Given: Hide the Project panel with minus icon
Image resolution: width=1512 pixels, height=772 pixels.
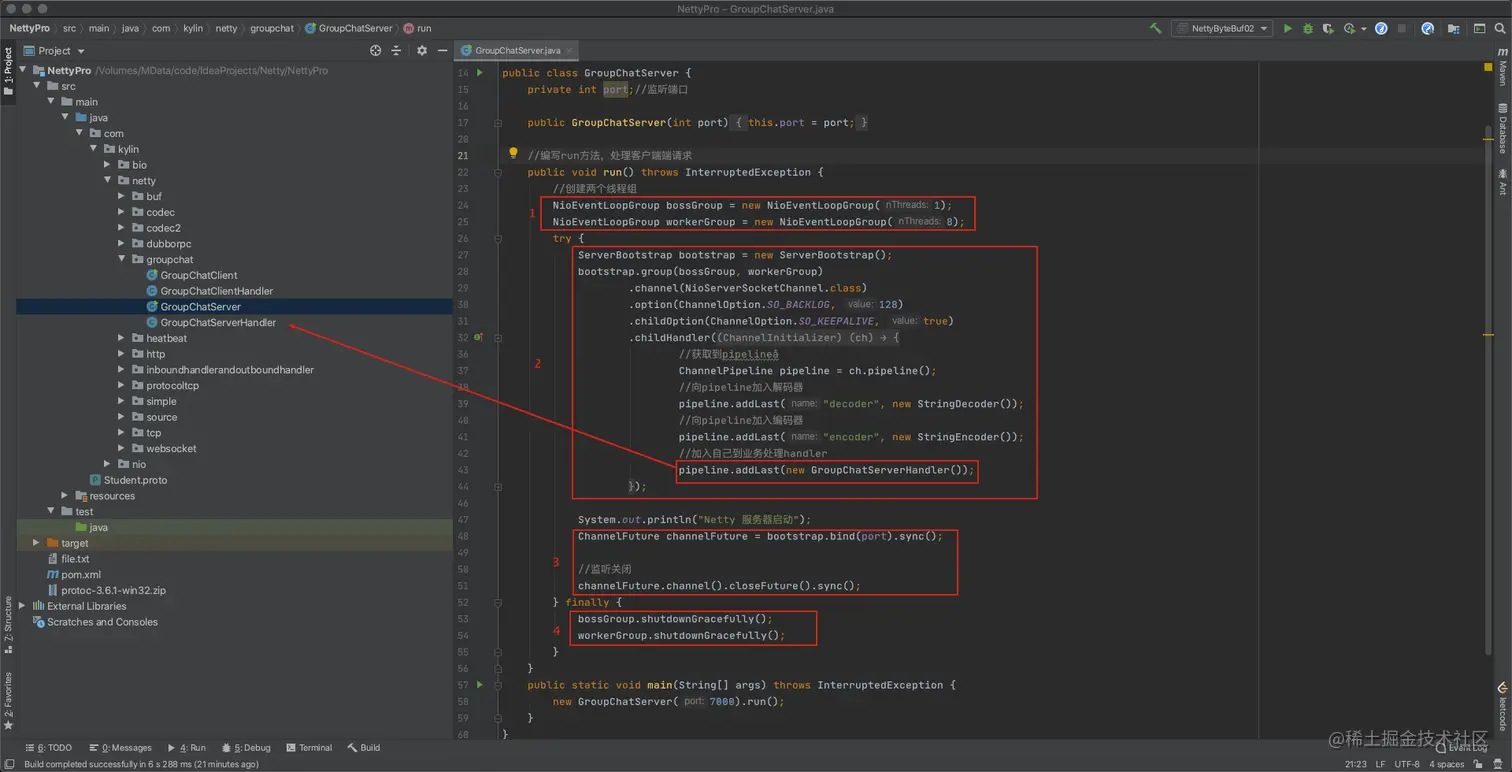Looking at the screenshot, I should (442, 50).
